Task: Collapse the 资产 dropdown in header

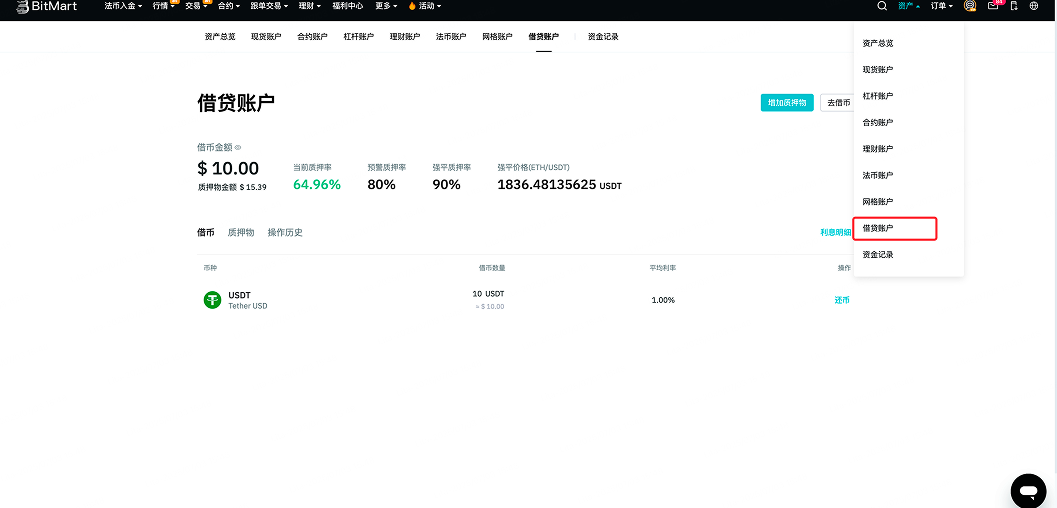Action: pos(909,6)
